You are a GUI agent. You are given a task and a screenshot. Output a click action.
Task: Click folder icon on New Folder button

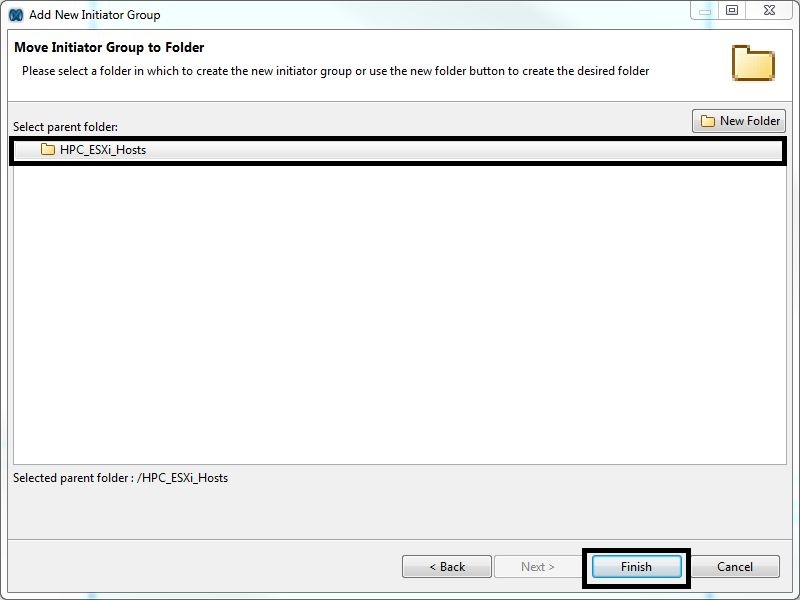(x=708, y=121)
